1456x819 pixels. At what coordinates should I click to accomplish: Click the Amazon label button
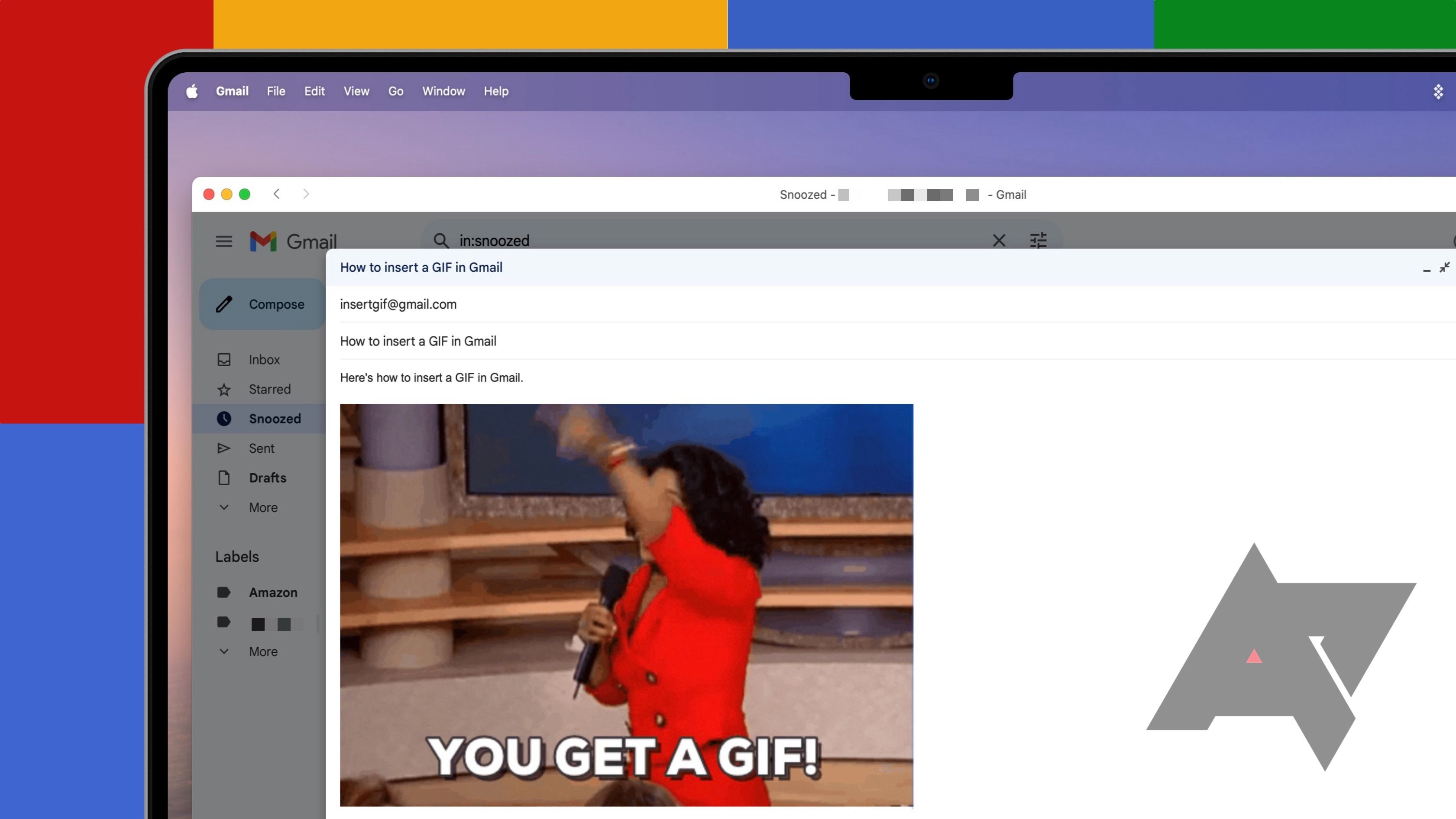272,592
